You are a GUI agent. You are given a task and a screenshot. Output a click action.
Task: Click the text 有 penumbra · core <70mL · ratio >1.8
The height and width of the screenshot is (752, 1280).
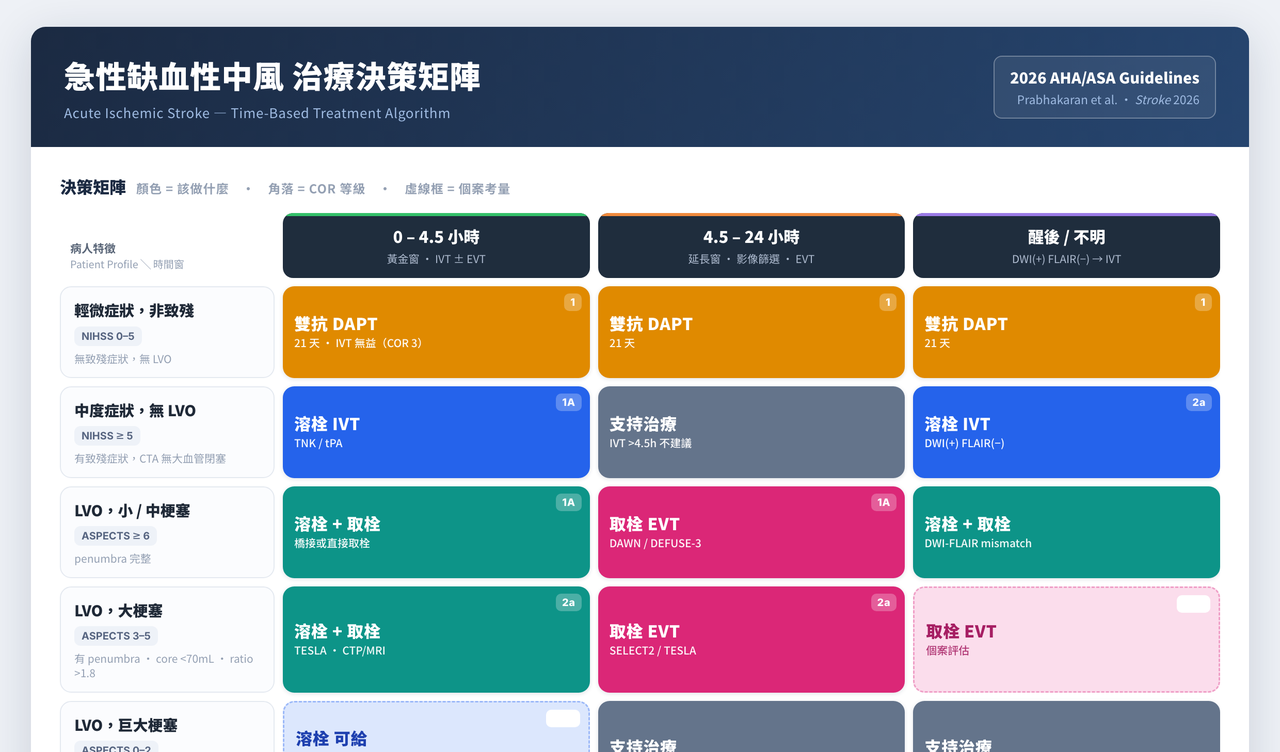coord(164,666)
